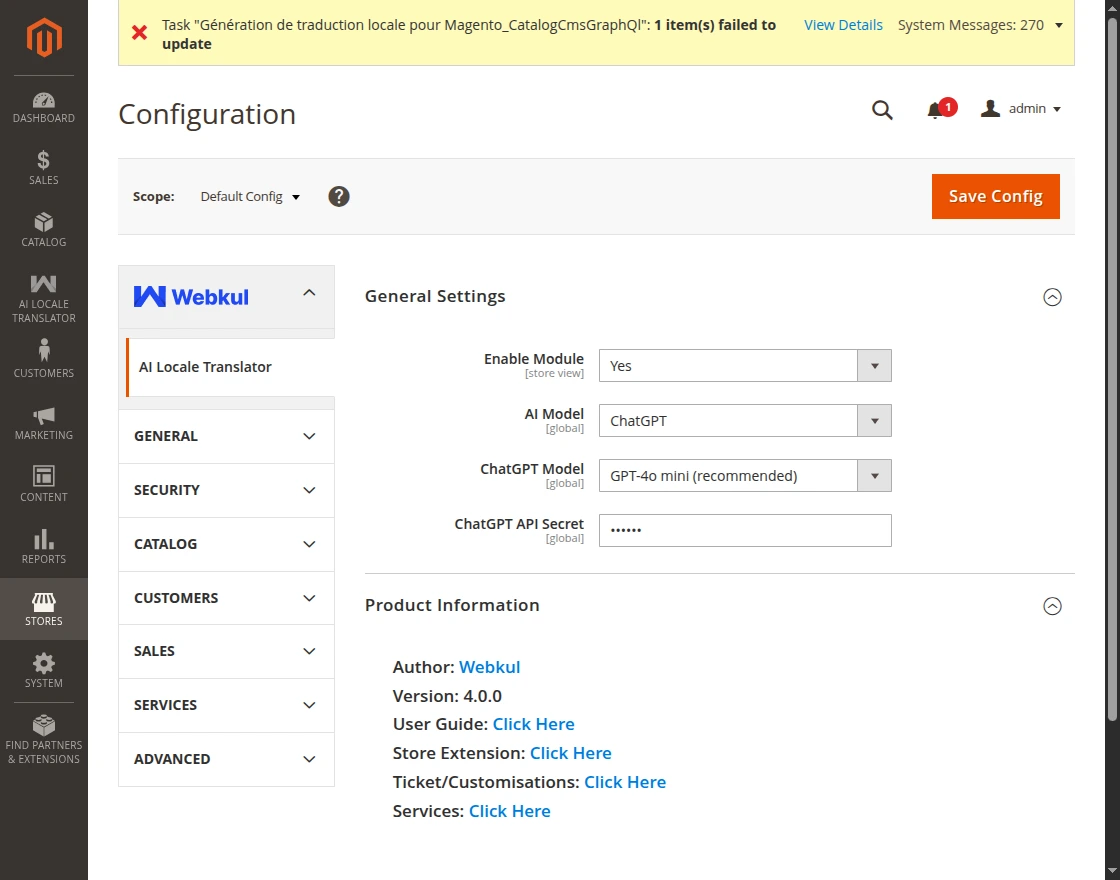Open the View Details link
Screen dimensions: 1120x880
point(843,25)
